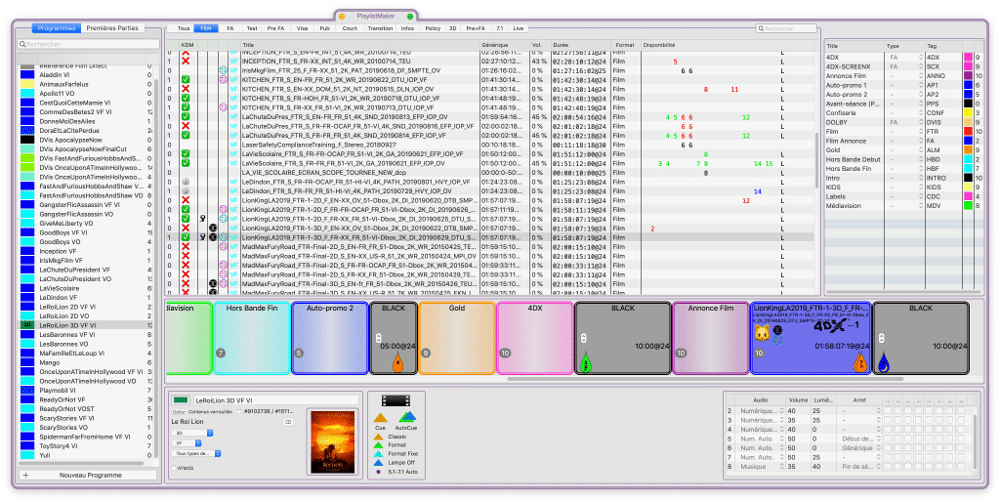The width and height of the screenshot is (1000, 502).
Task: Tick first checkbox in audio row 7
Action: pyautogui.click(x=888, y=457)
